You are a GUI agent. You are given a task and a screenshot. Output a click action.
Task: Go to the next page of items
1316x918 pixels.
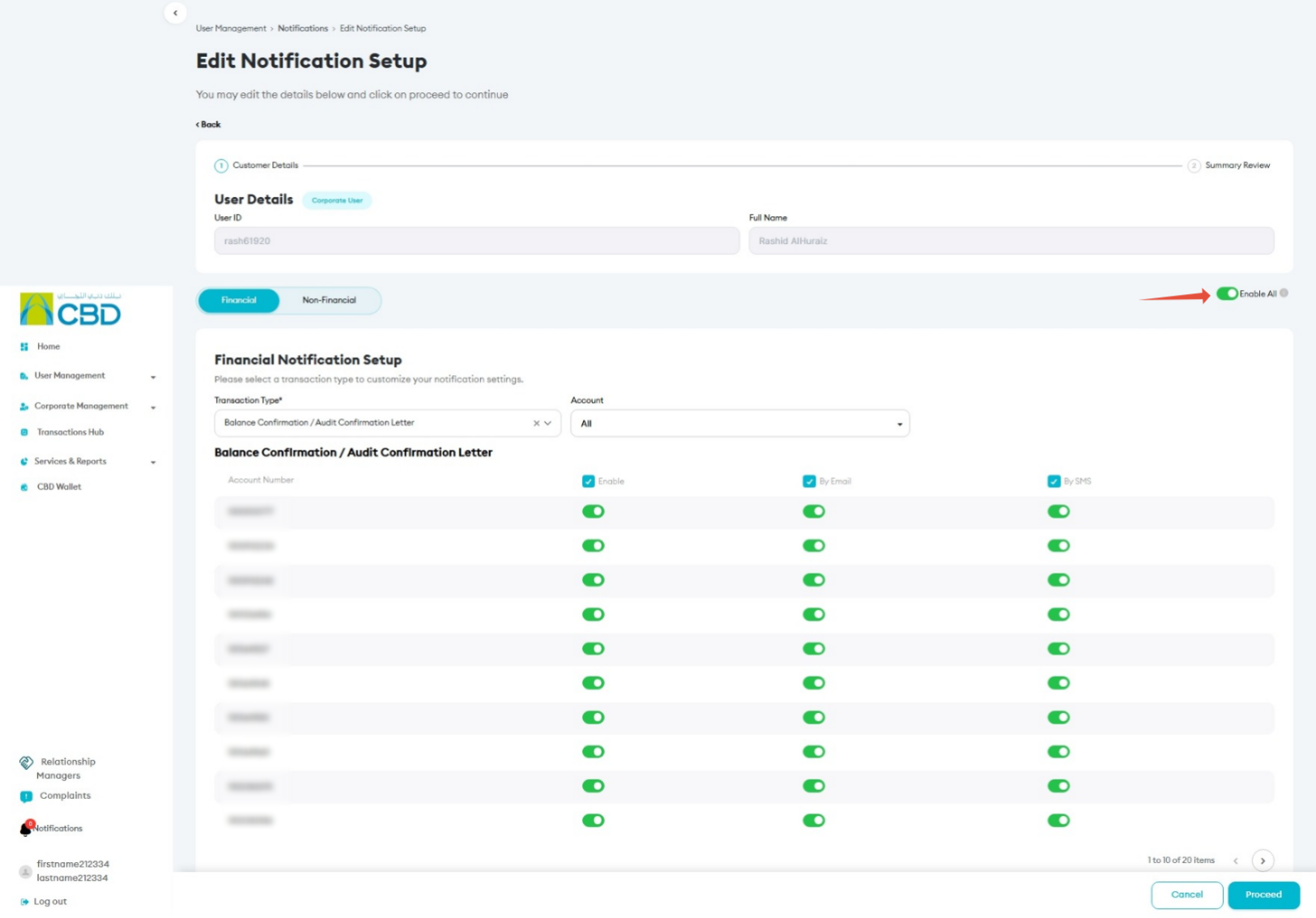click(1263, 860)
